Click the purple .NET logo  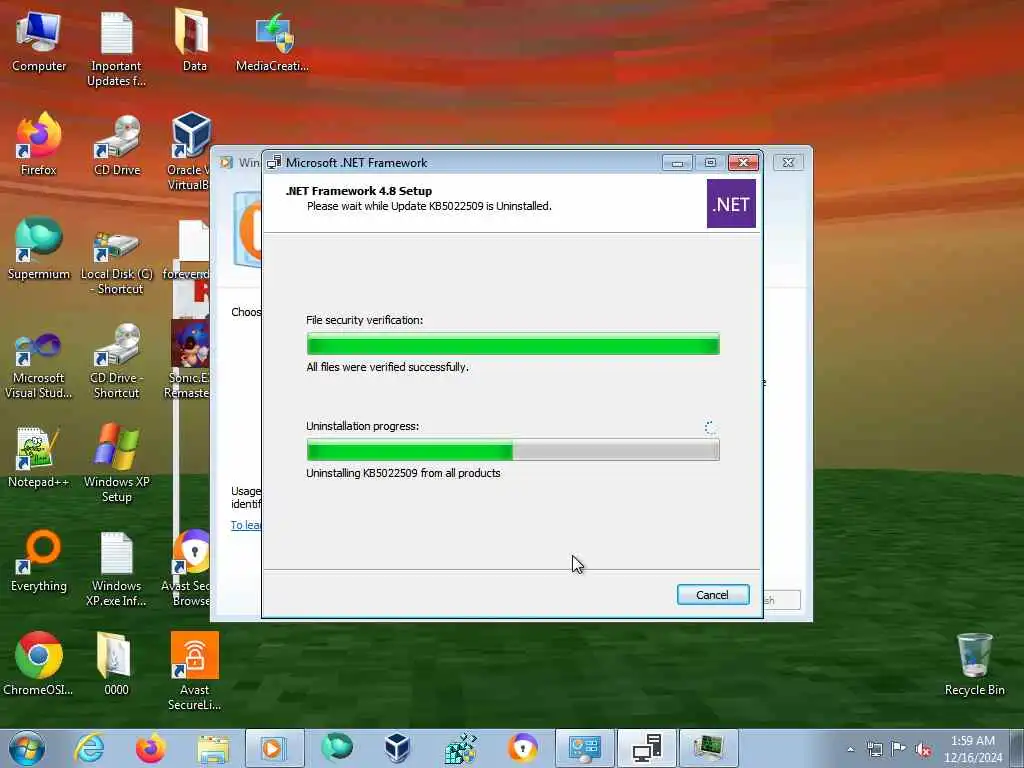point(731,204)
